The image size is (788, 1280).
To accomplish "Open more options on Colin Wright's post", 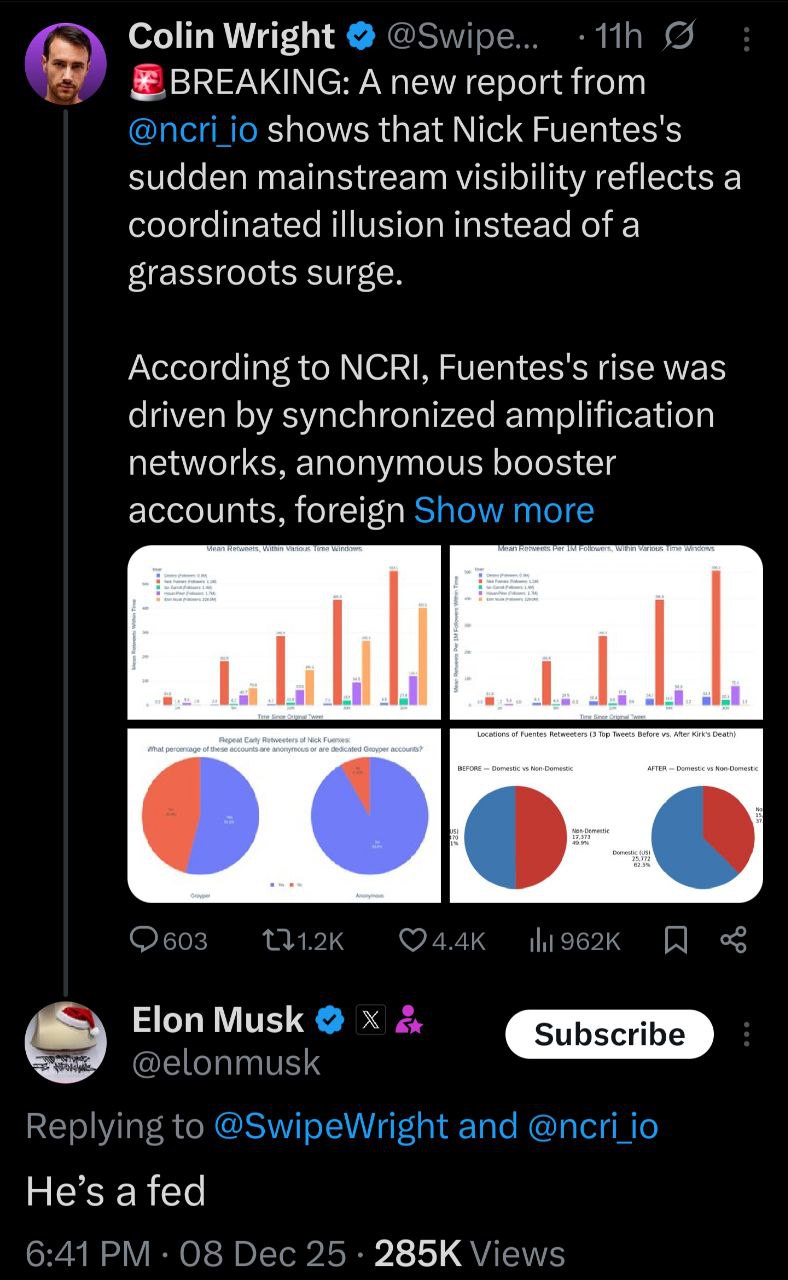I will pos(745,38).
